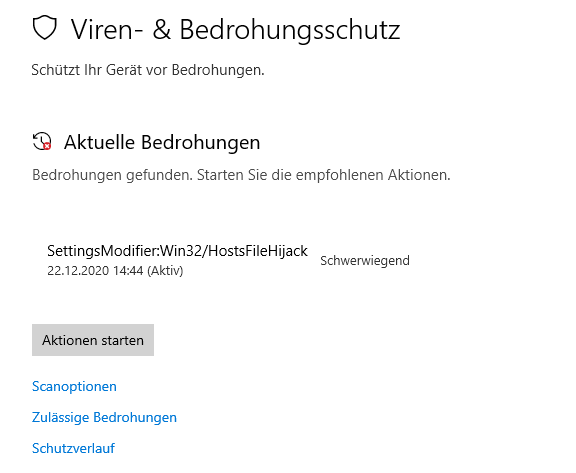Click the current threats history icon
Screen dimensions: 576x473
point(42,141)
